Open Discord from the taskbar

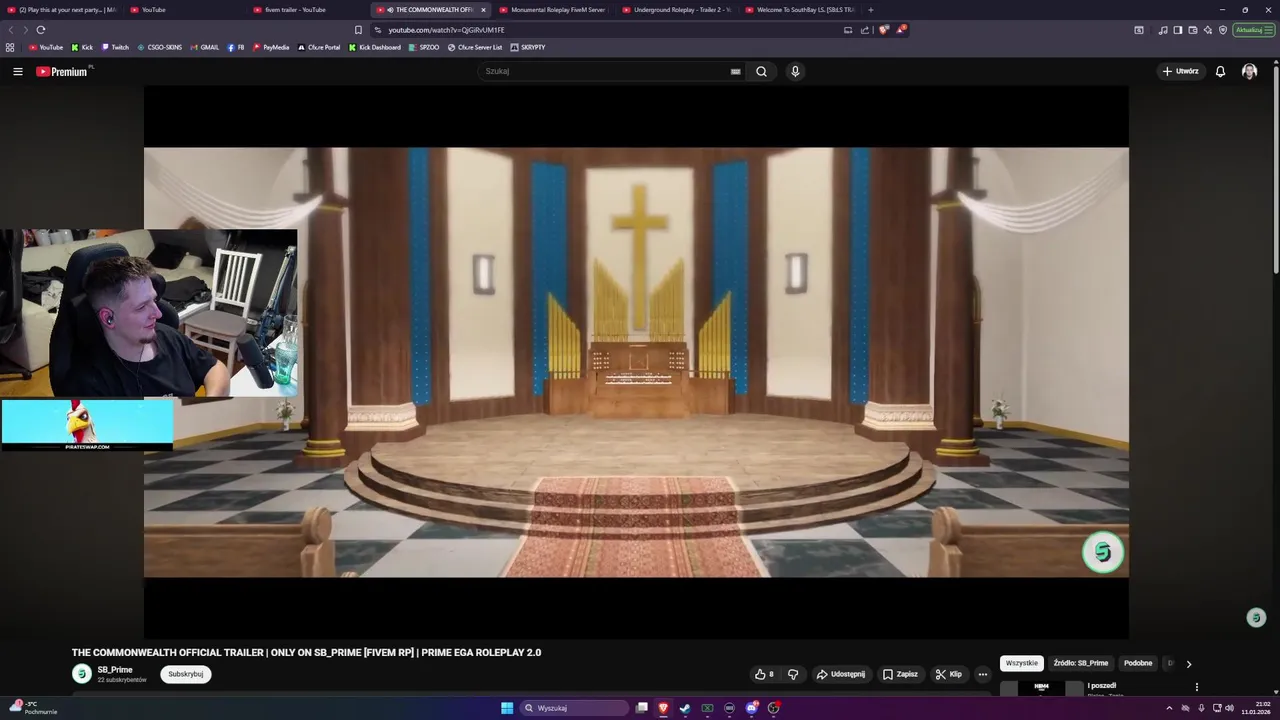point(751,708)
